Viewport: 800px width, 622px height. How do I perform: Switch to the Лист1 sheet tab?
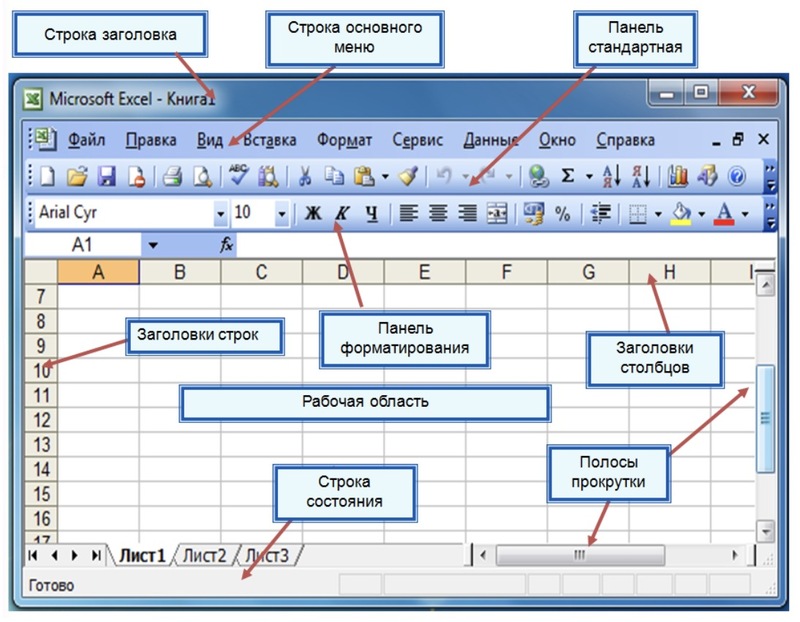pyautogui.click(x=142, y=555)
